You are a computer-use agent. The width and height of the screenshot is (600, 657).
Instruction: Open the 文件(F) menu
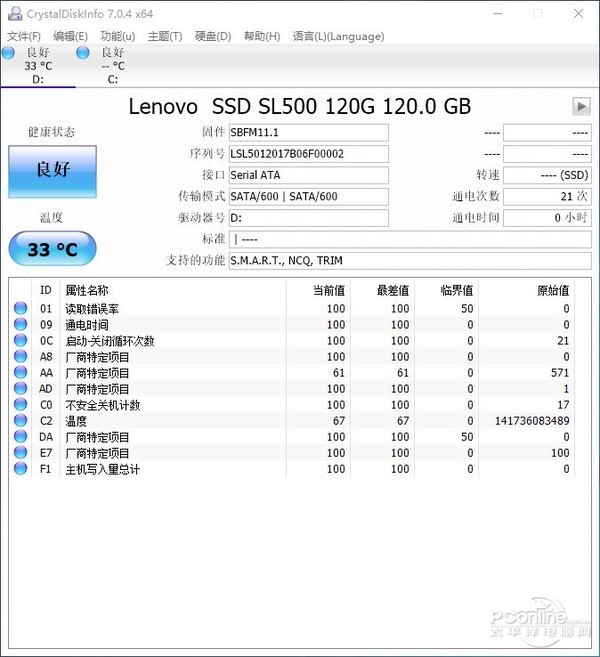pyautogui.click(x=24, y=36)
